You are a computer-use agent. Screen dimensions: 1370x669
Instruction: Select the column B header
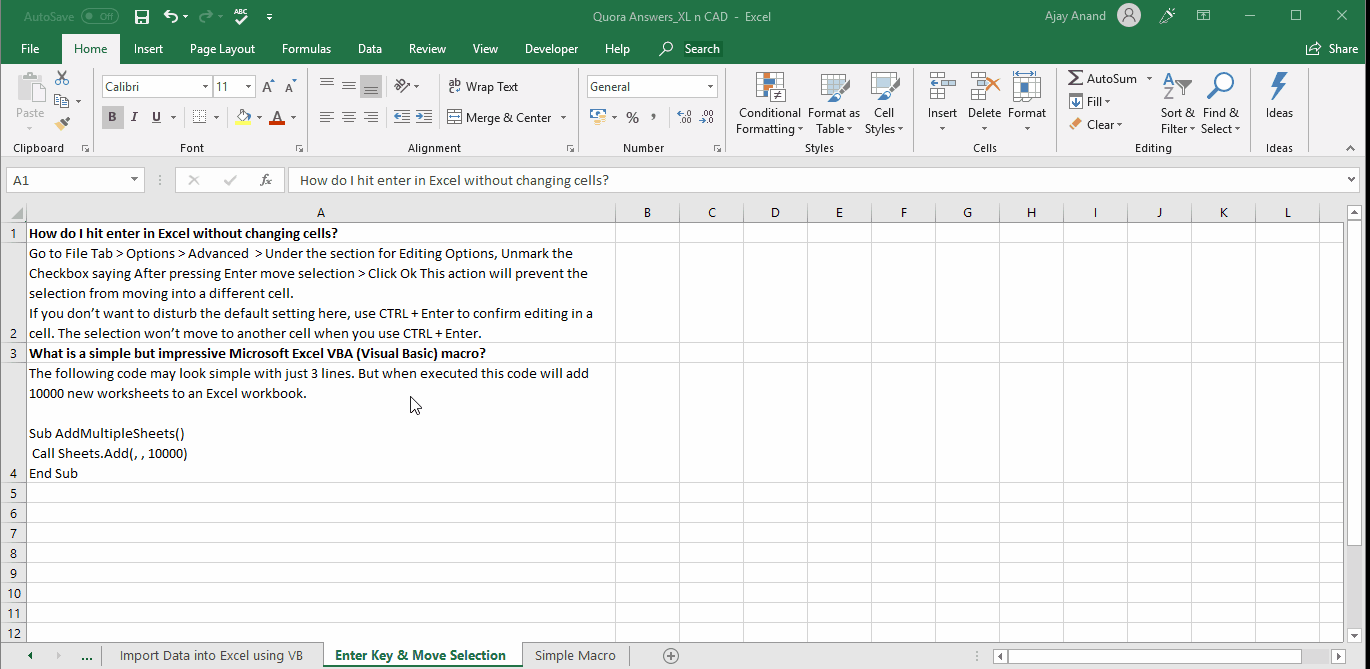coord(647,213)
